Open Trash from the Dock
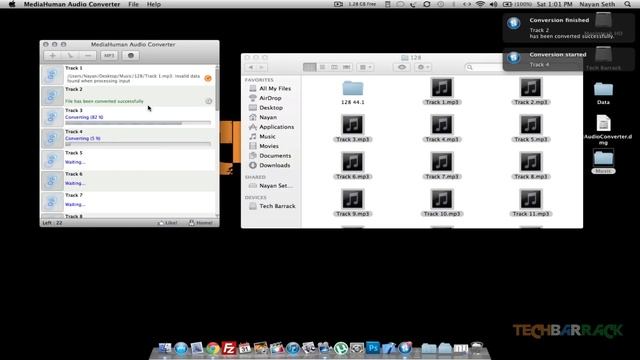 (x=477, y=348)
